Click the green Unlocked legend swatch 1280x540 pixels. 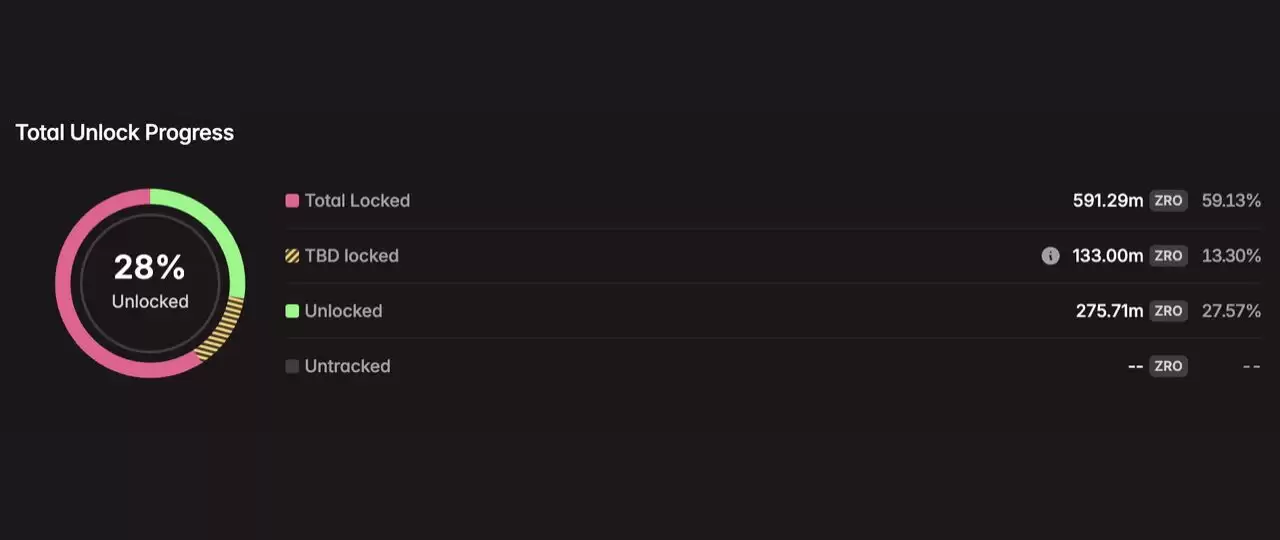[x=292, y=311]
